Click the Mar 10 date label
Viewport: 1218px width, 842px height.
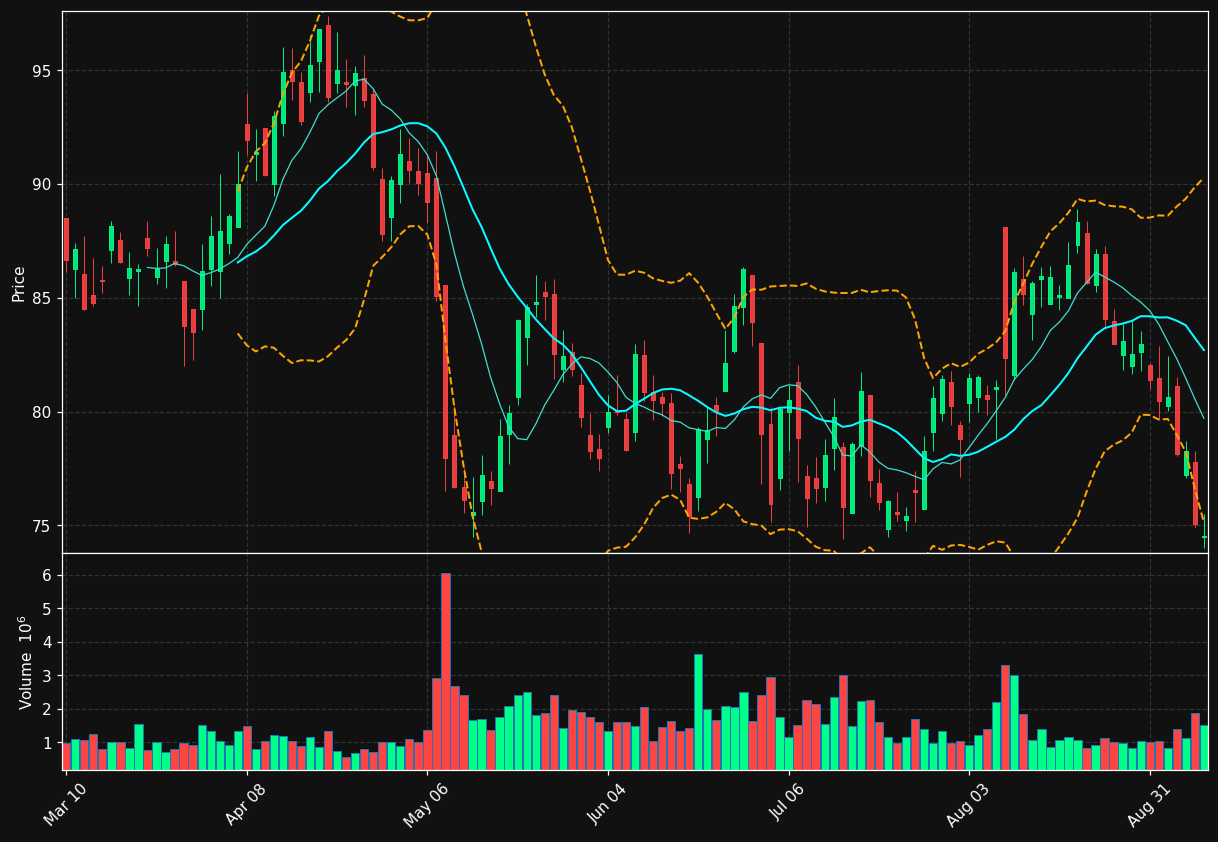(x=64, y=803)
